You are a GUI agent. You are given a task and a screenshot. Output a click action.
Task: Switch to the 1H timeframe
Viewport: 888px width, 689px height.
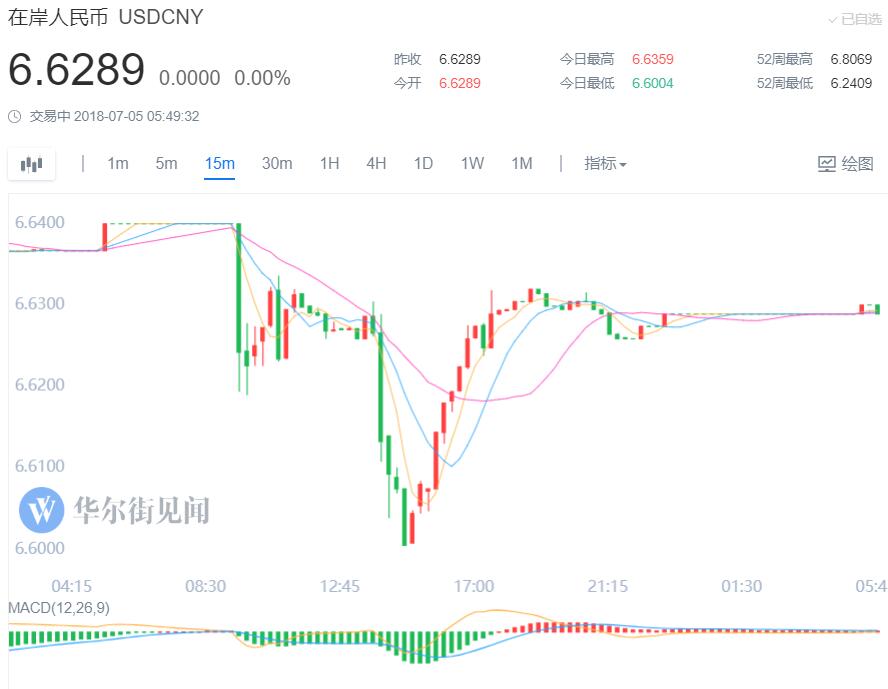329,164
